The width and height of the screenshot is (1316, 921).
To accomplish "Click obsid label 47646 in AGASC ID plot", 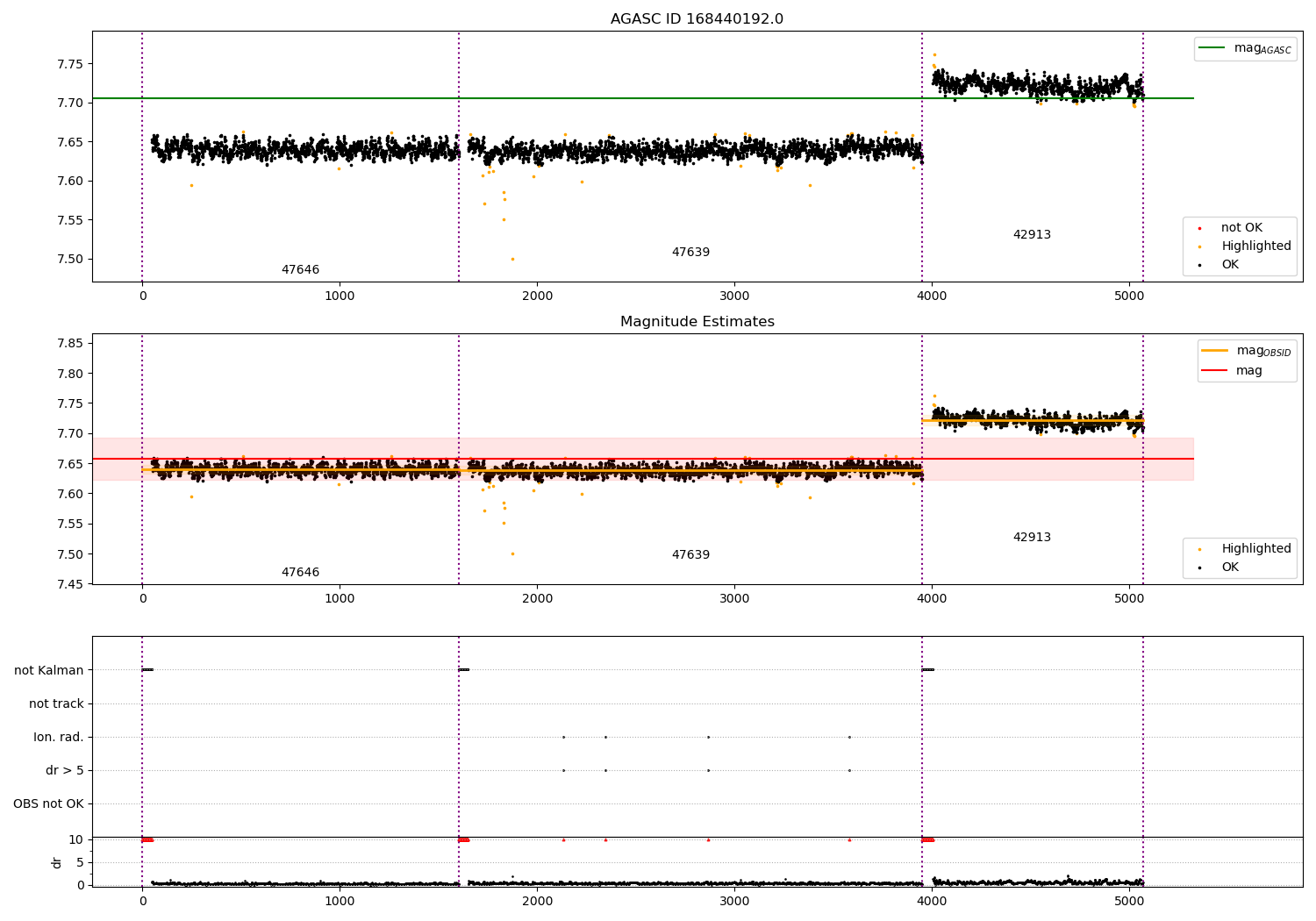I will (300, 270).
